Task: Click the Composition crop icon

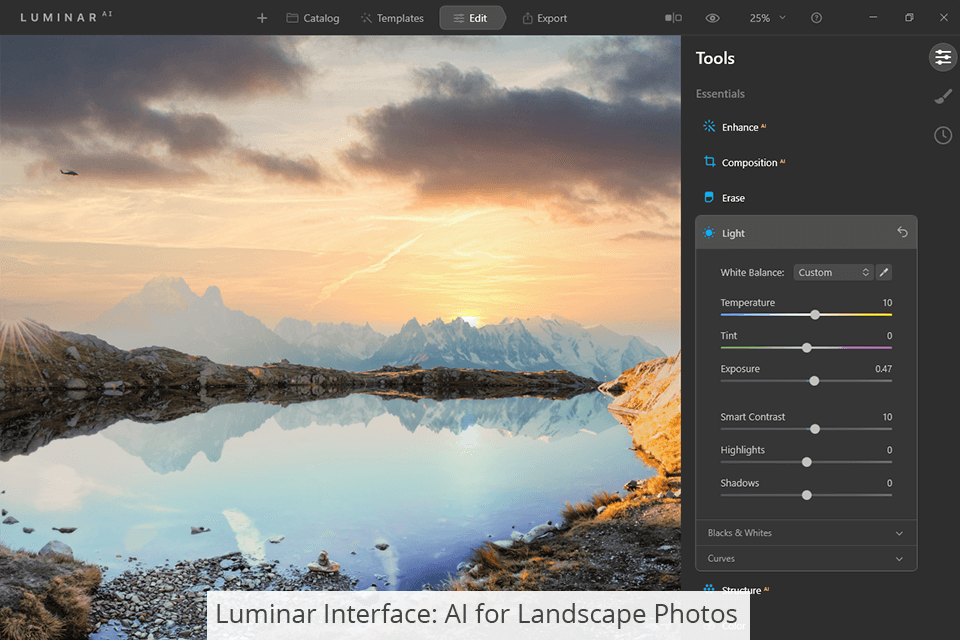Action: [709, 162]
